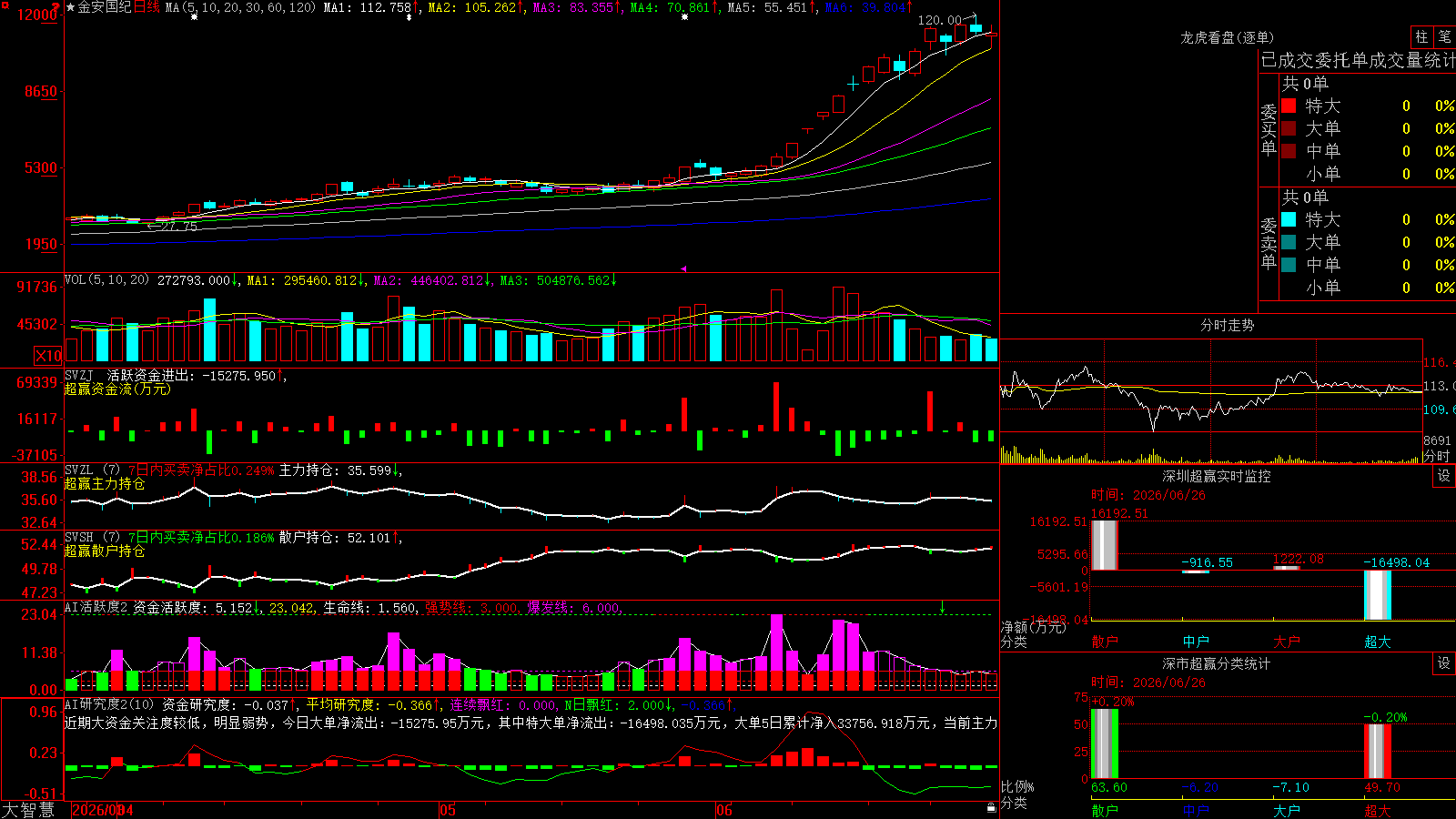The image size is (1456, 819).
Task: Click the 12000 price axis label
Action: pyautogui.click(x=37, y=15)
